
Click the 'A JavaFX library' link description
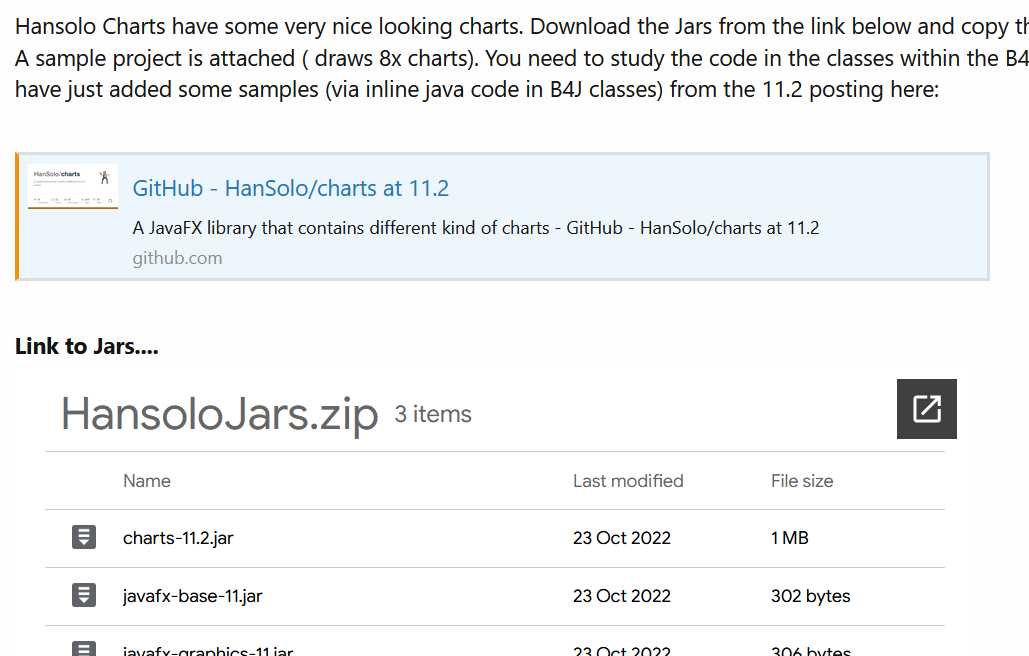pos(475,228)
